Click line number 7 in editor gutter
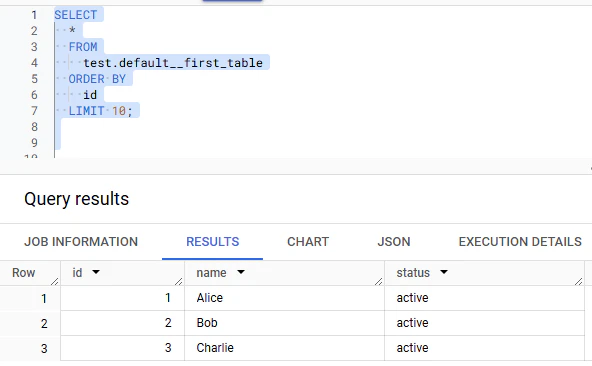Image resolution: width=592 pixels, height=366 pixels. click(34, 111)
